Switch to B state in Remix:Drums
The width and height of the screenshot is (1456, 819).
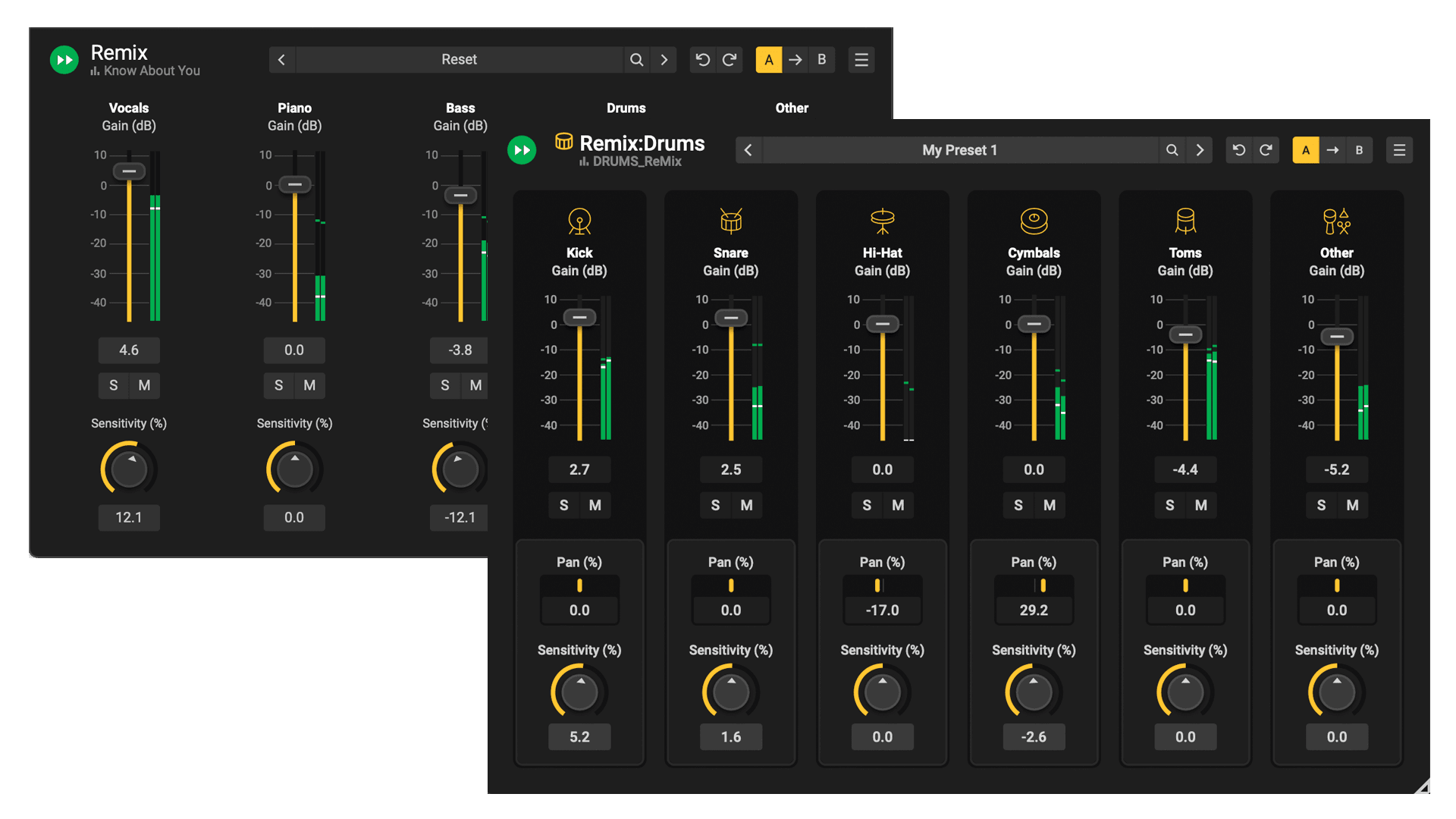[x=1359, y=150]
